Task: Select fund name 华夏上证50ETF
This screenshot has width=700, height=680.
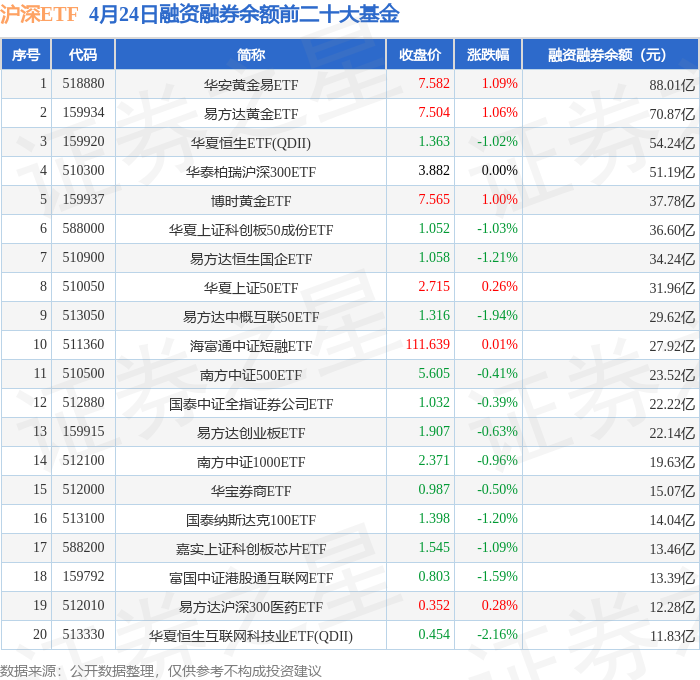Action: click(x=251, y=288)
